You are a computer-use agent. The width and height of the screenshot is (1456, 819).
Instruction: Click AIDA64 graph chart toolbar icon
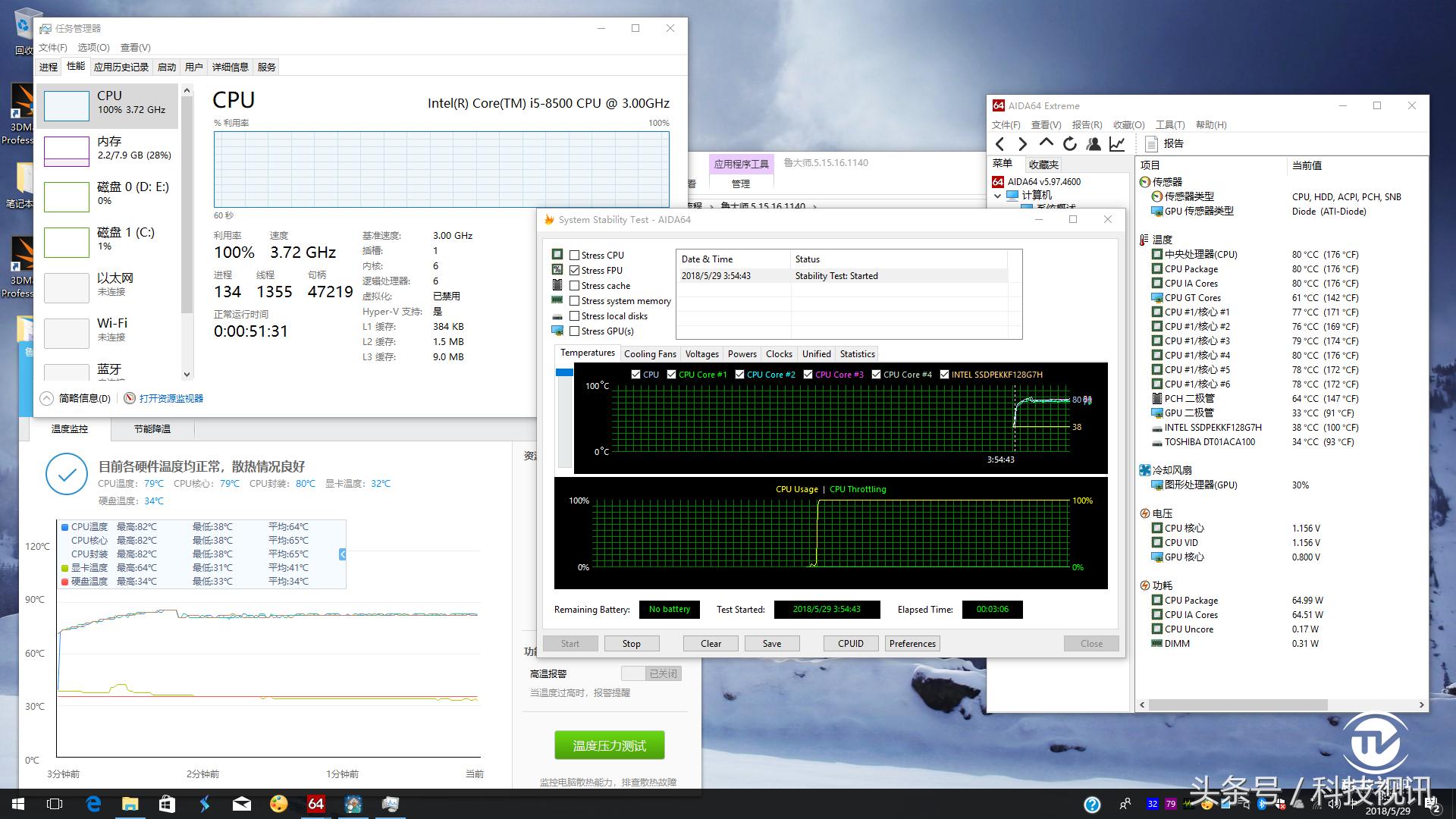coord(1116,144)
